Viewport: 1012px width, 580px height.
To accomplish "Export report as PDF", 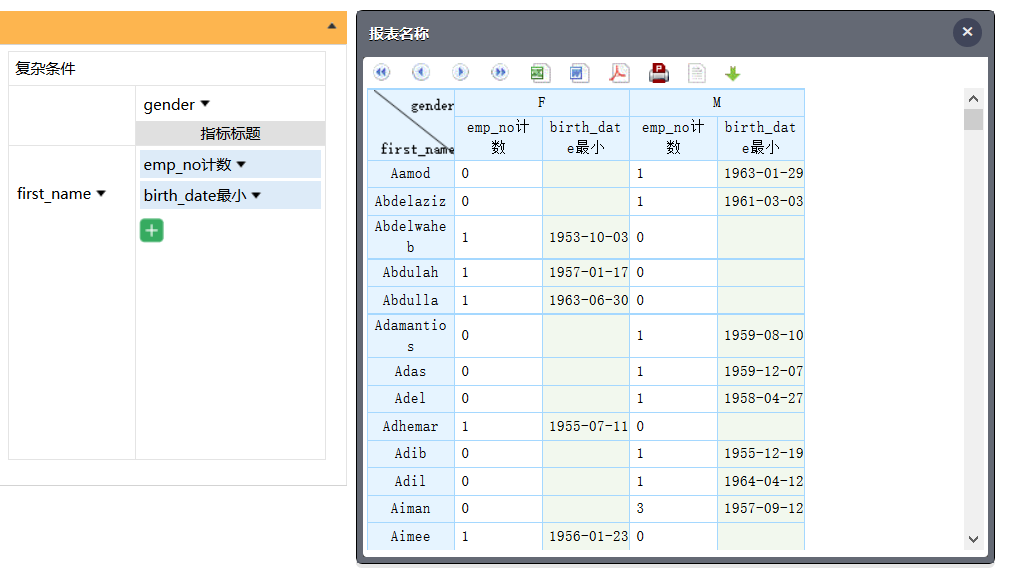I will (x=619, y=73).
